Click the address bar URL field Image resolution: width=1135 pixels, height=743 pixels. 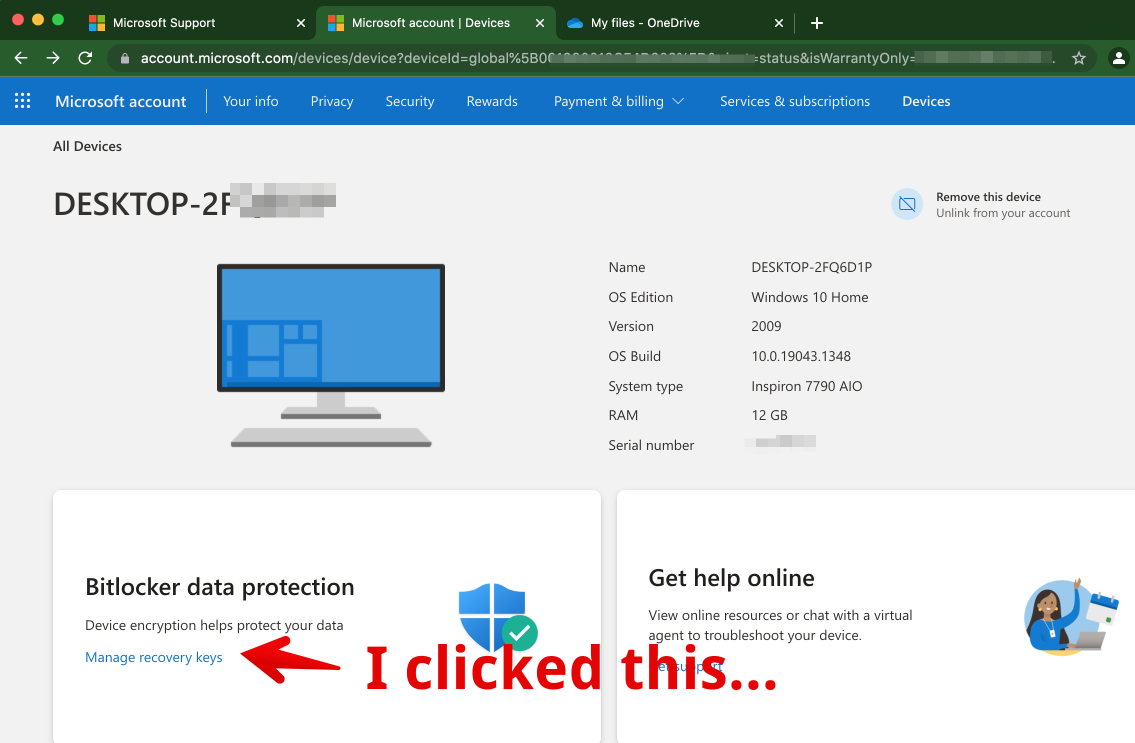(x=590, y=58)
